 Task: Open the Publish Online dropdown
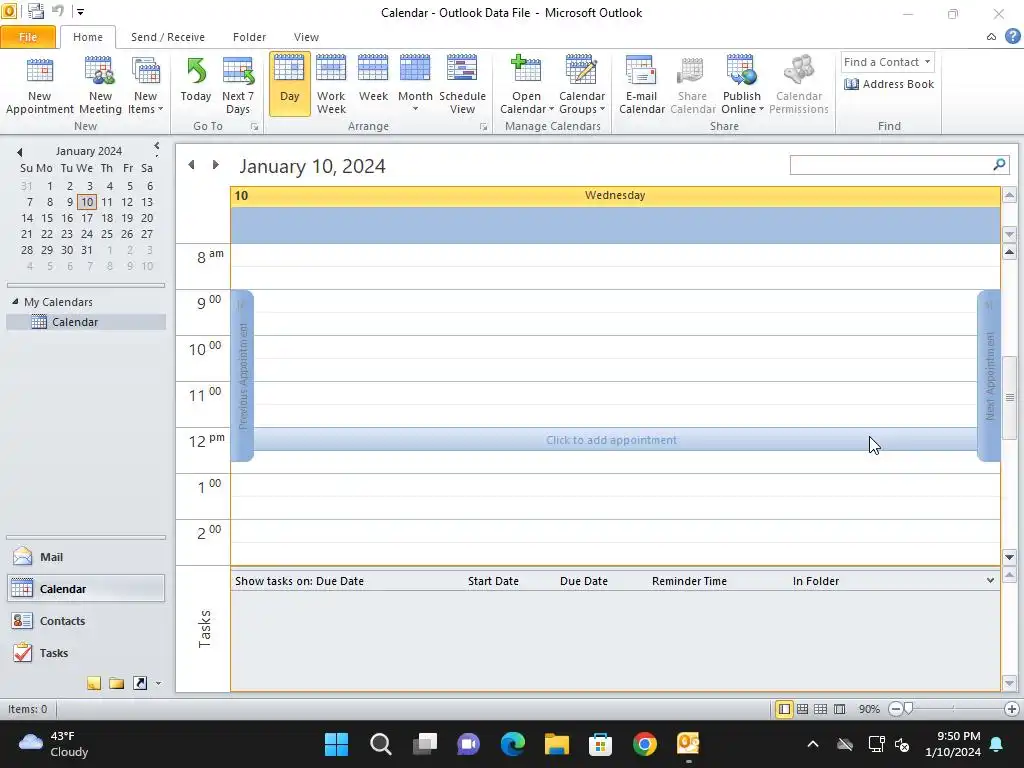tap(742, 85)
